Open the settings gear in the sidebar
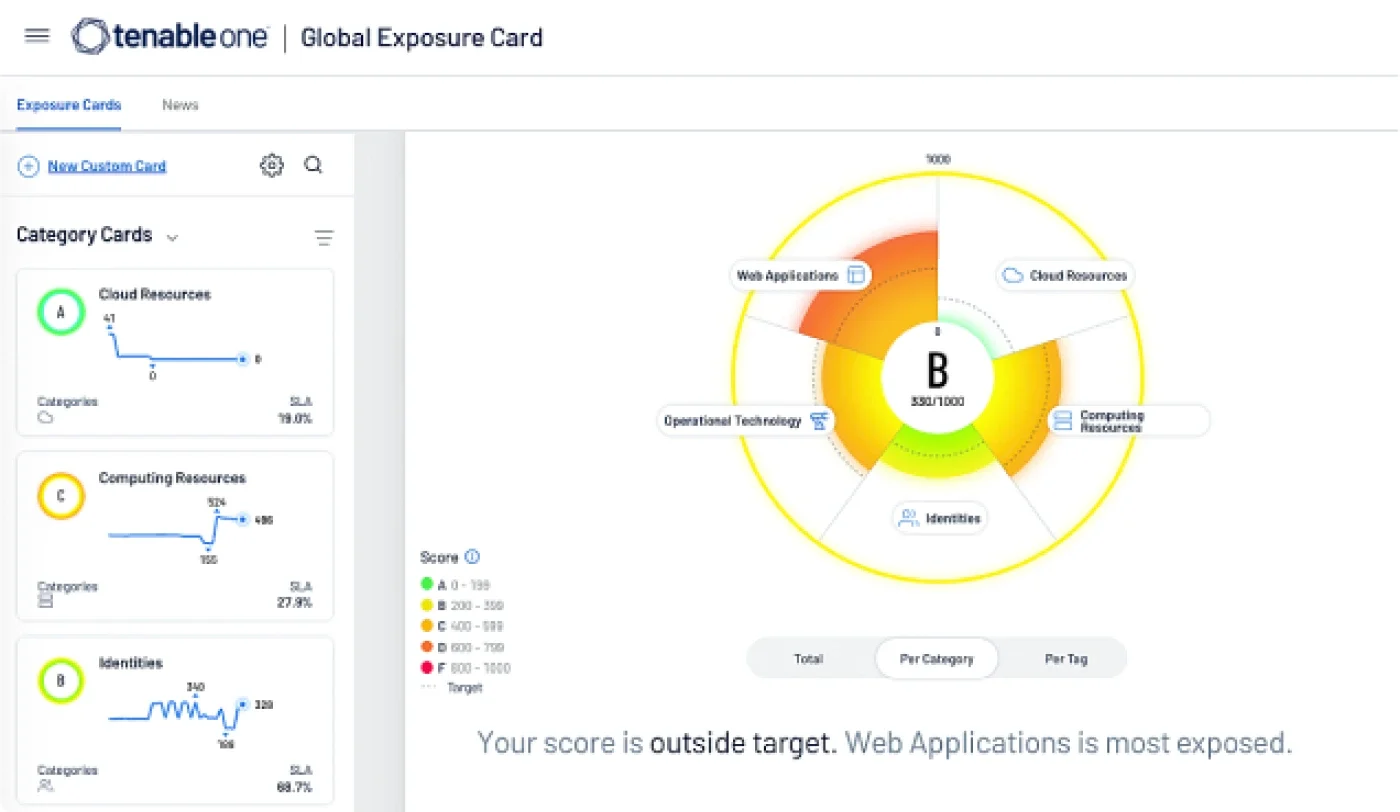 (271, 165)
